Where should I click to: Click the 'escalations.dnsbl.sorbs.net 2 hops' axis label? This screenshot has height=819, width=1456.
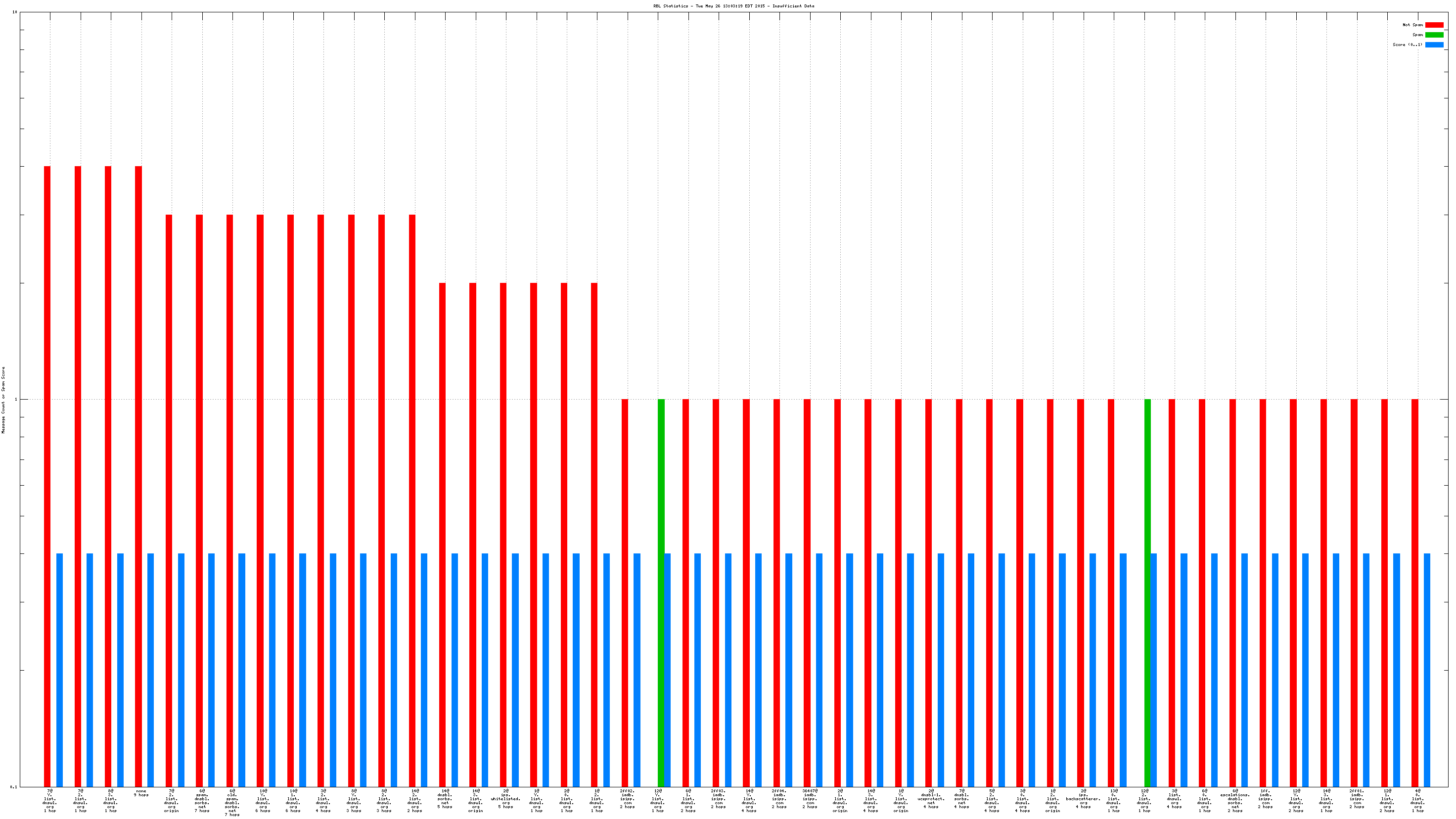[x=1235, y=800]
